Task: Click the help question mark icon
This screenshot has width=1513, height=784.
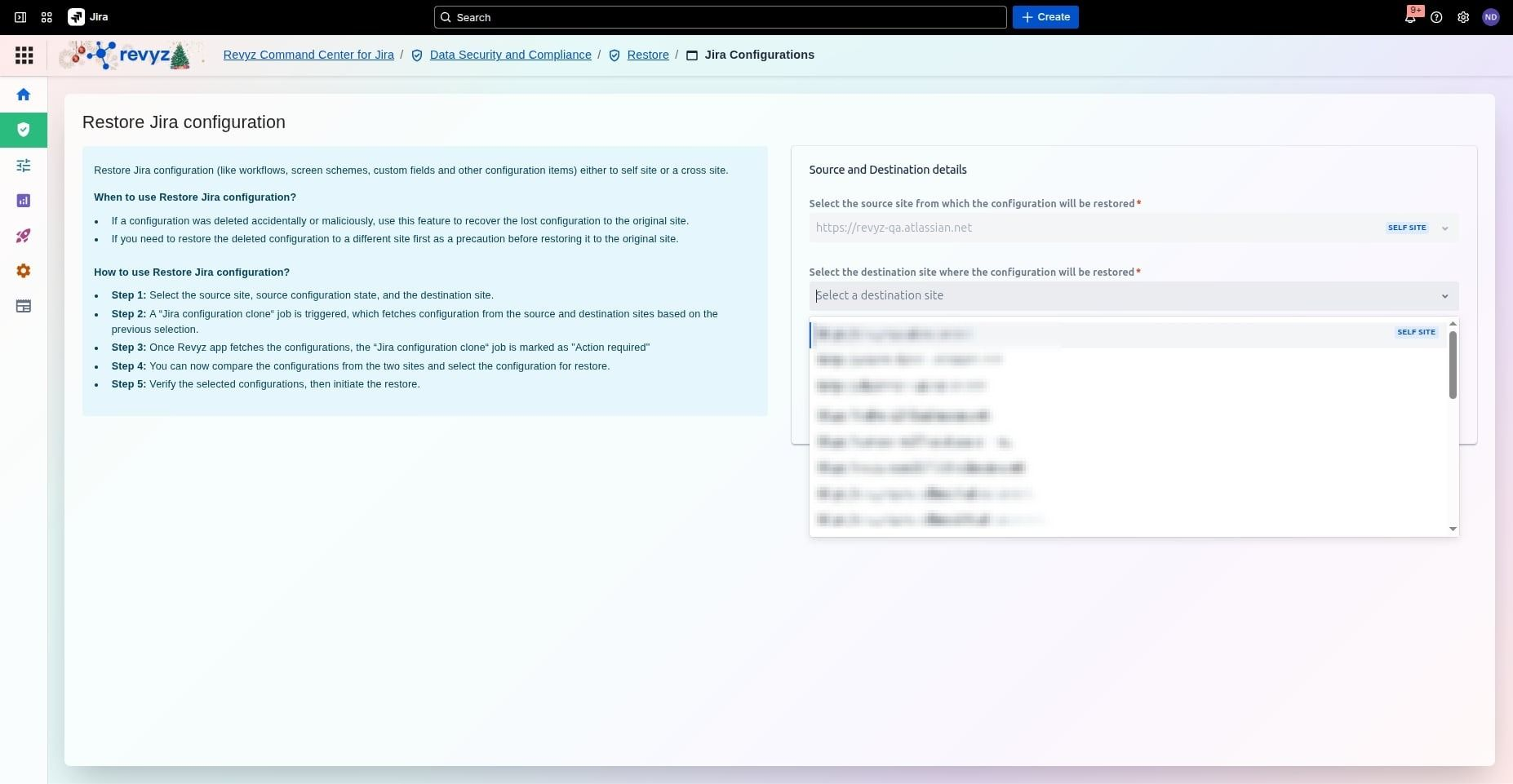Action: (x=1436, y=17)
